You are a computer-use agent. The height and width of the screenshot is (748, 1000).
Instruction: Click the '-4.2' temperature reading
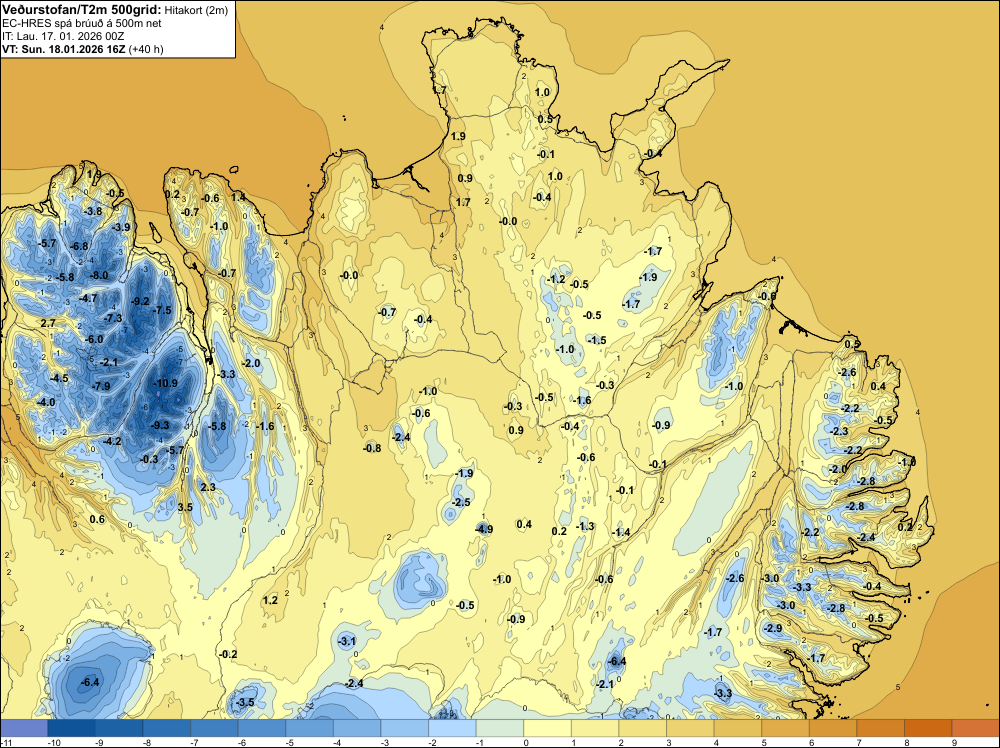pyautogui.click(x=111, y=441)
